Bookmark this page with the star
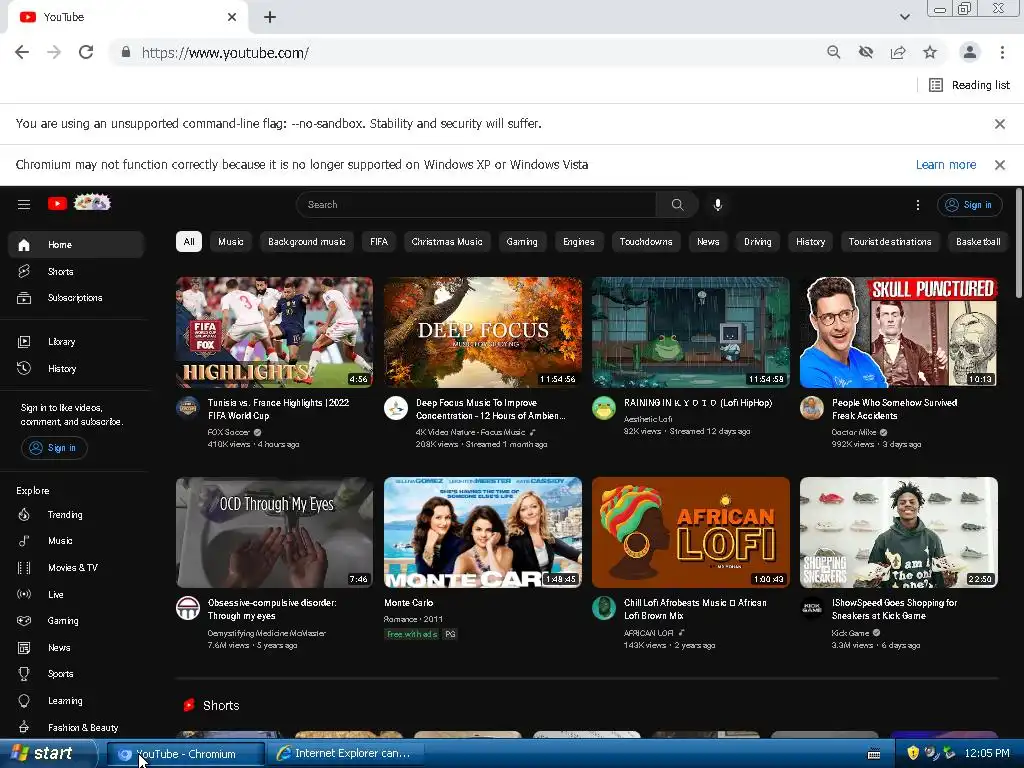 coord(930,52)
